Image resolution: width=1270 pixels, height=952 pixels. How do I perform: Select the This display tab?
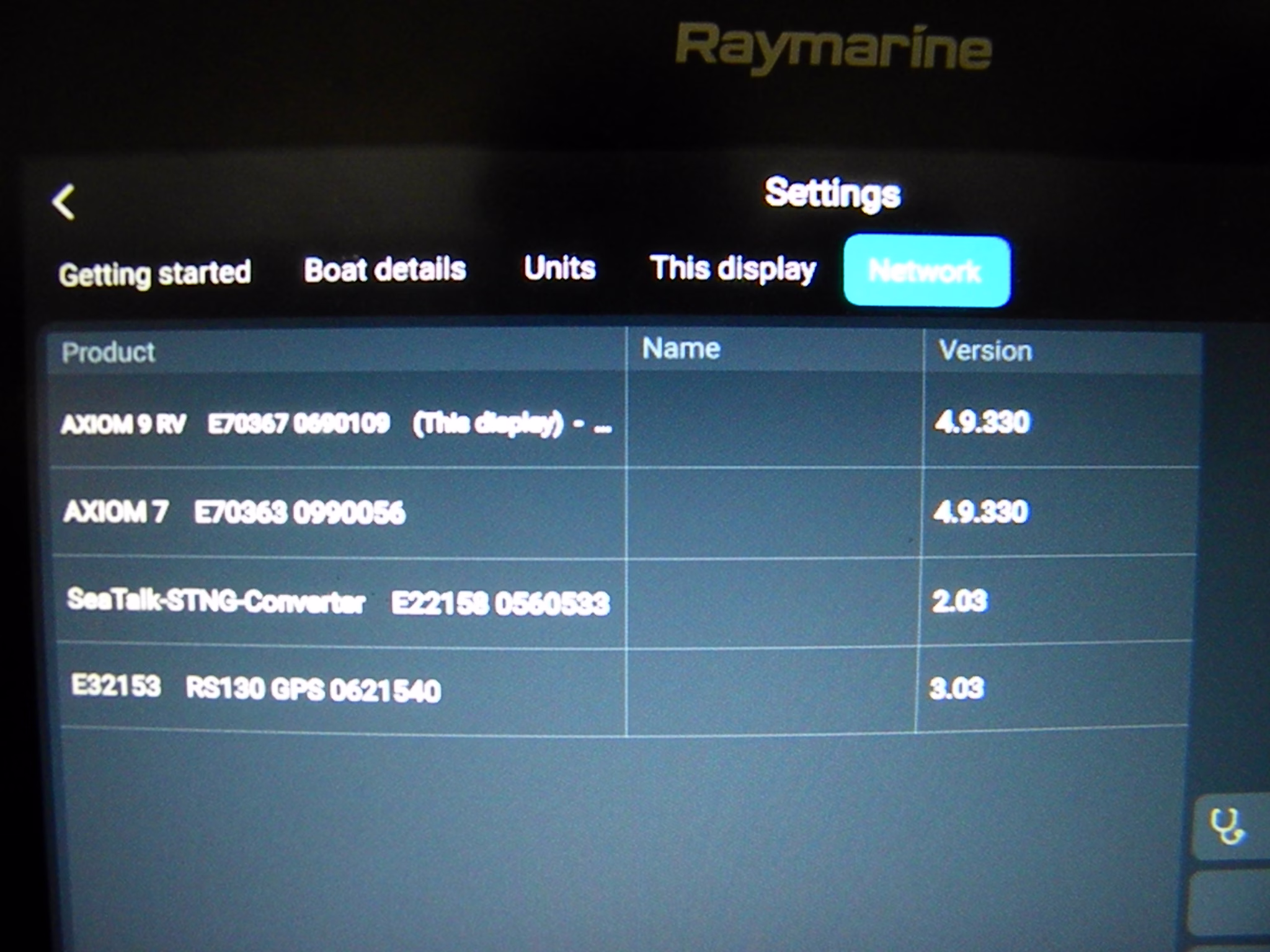[733, 270]
